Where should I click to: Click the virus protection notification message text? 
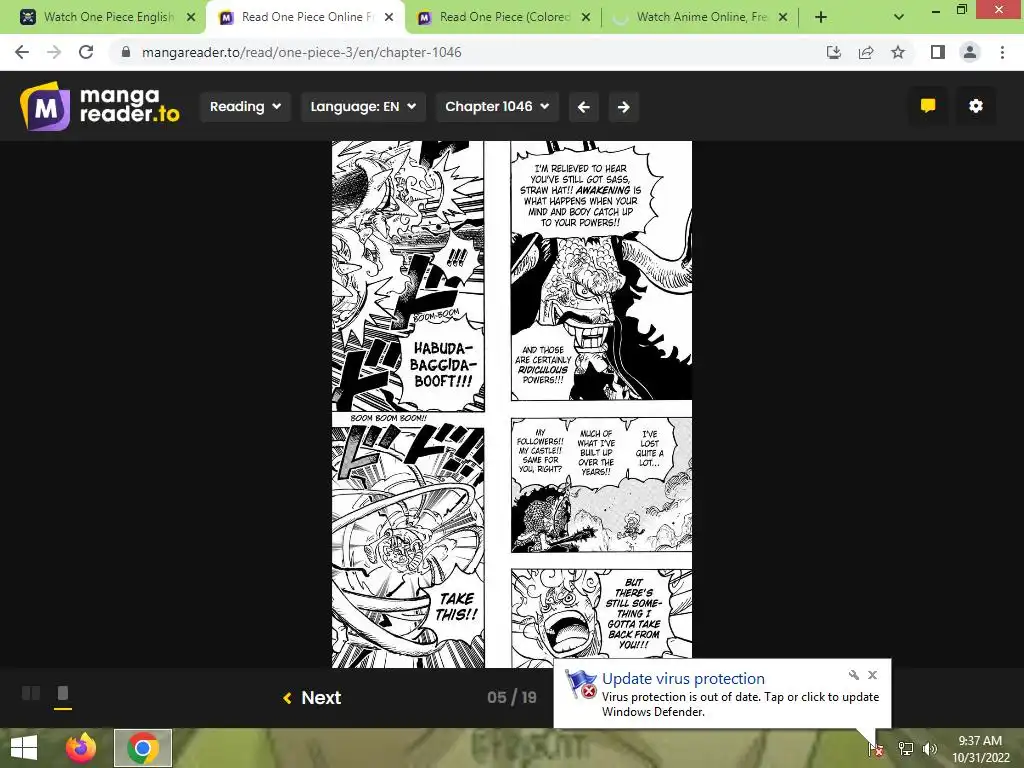740,704
